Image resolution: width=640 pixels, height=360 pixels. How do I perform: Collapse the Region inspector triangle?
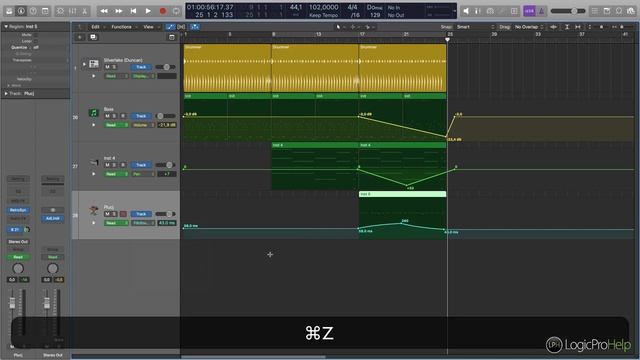[6, 27]
